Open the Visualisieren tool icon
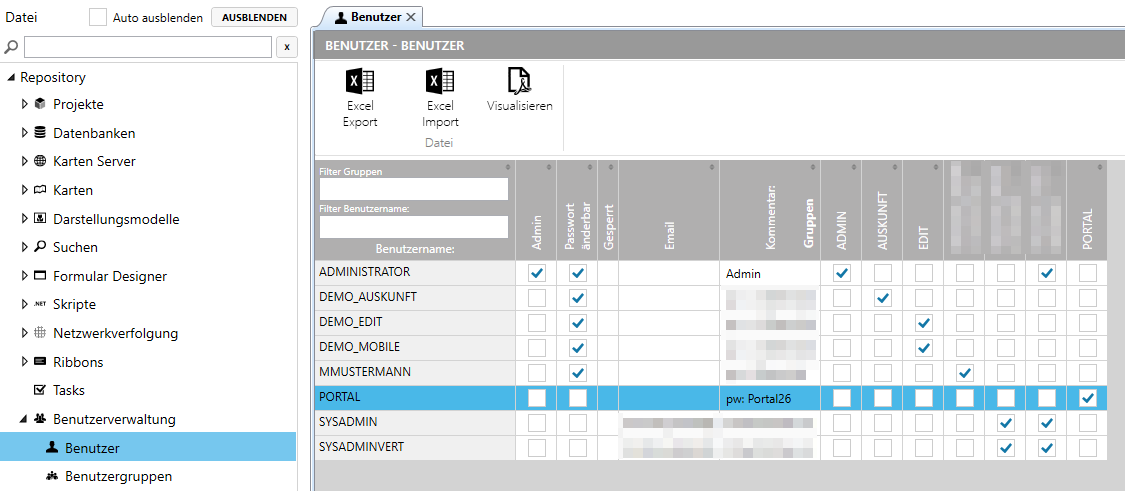This screenshot has height=491, width=1125. pos(519,80)
